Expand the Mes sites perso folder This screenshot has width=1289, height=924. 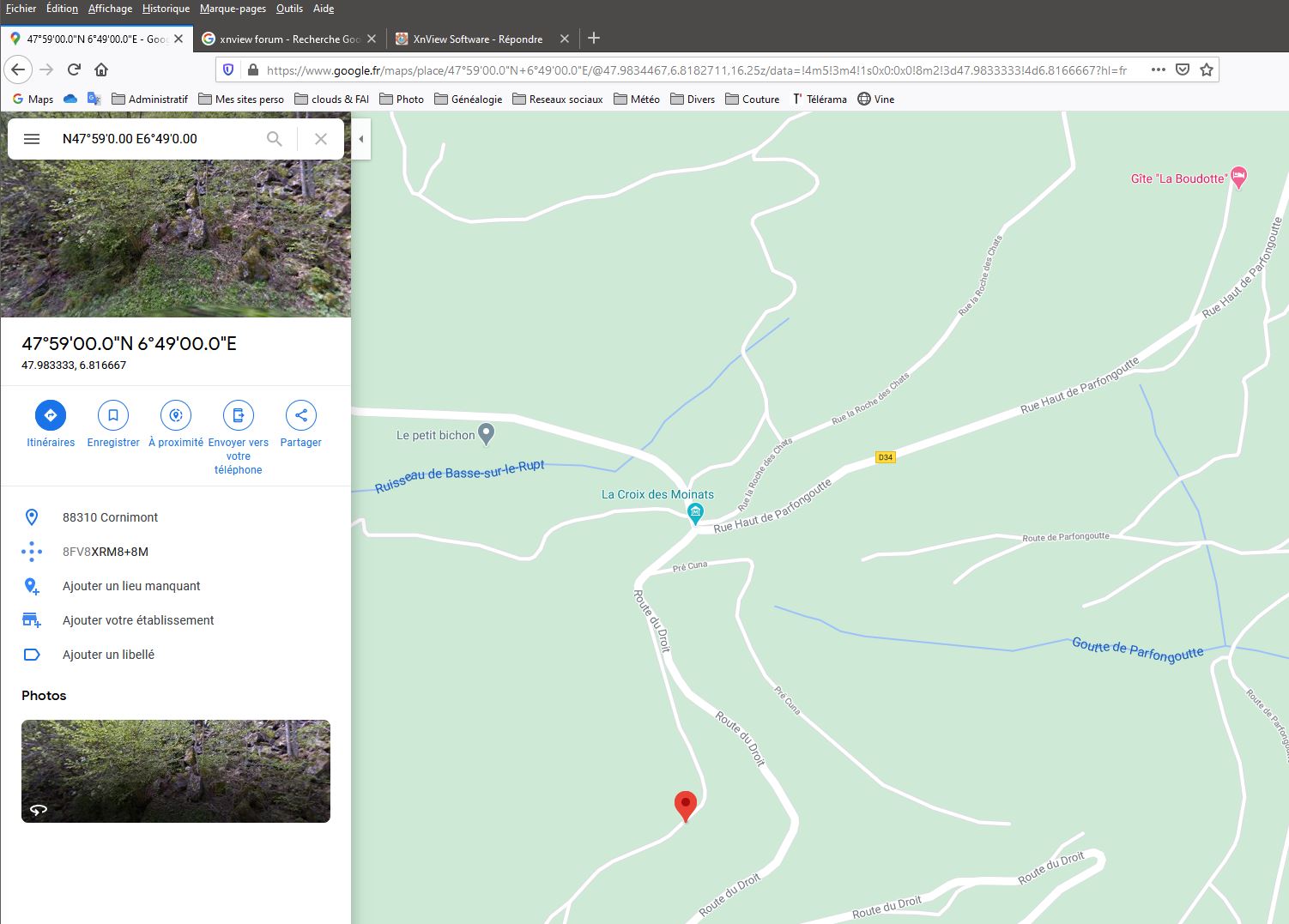[241, 100]
